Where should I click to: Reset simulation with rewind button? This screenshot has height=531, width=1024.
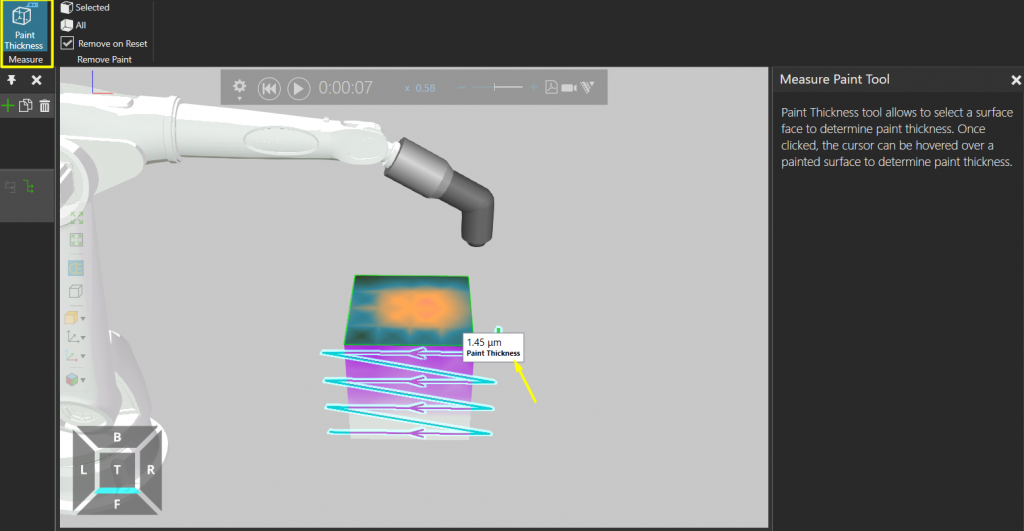click(x=269, y=88)
